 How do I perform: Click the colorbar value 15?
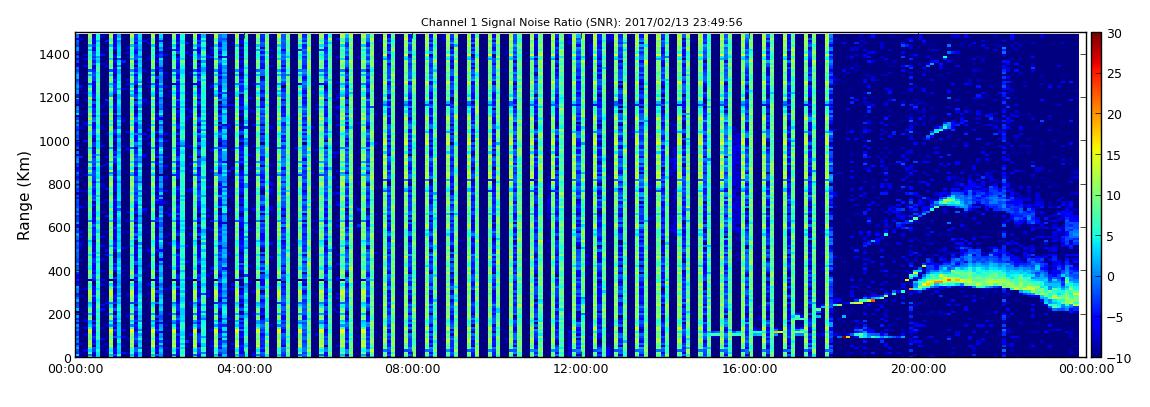pyautogui.click(x=1115, y=155)
